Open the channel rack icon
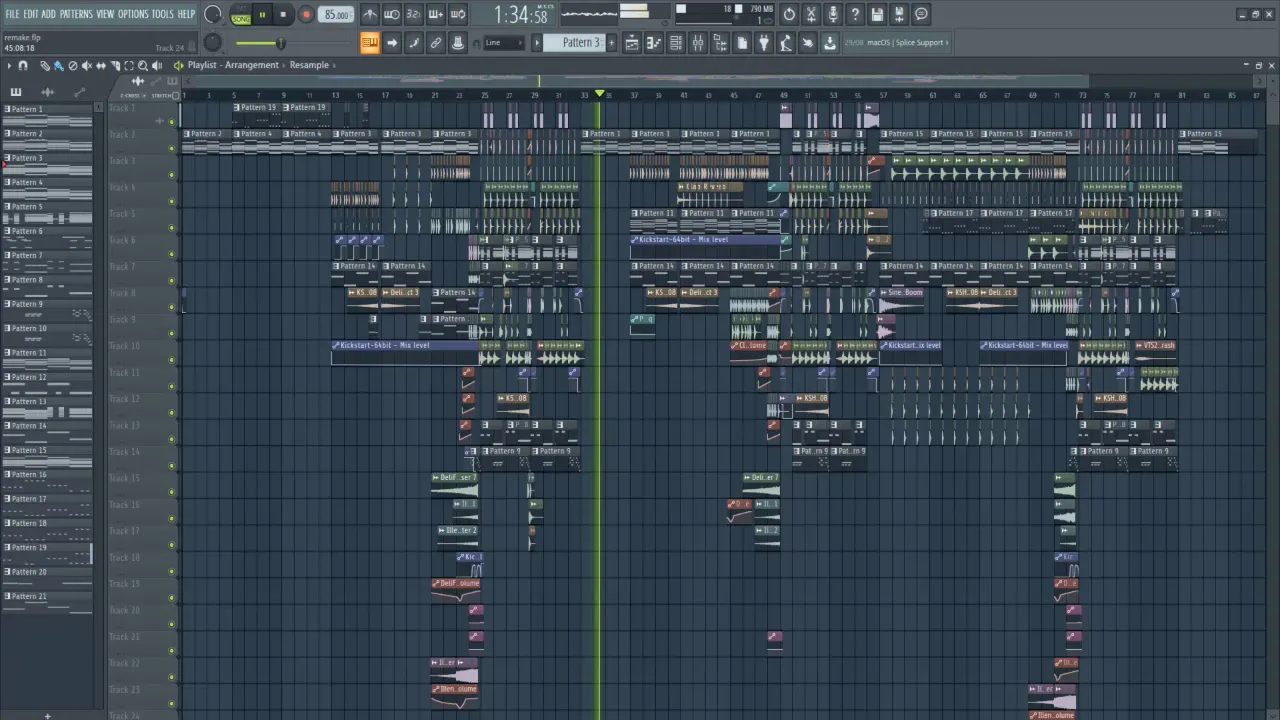This screenshot has height=720, width=1280. [x=676, y=43]
